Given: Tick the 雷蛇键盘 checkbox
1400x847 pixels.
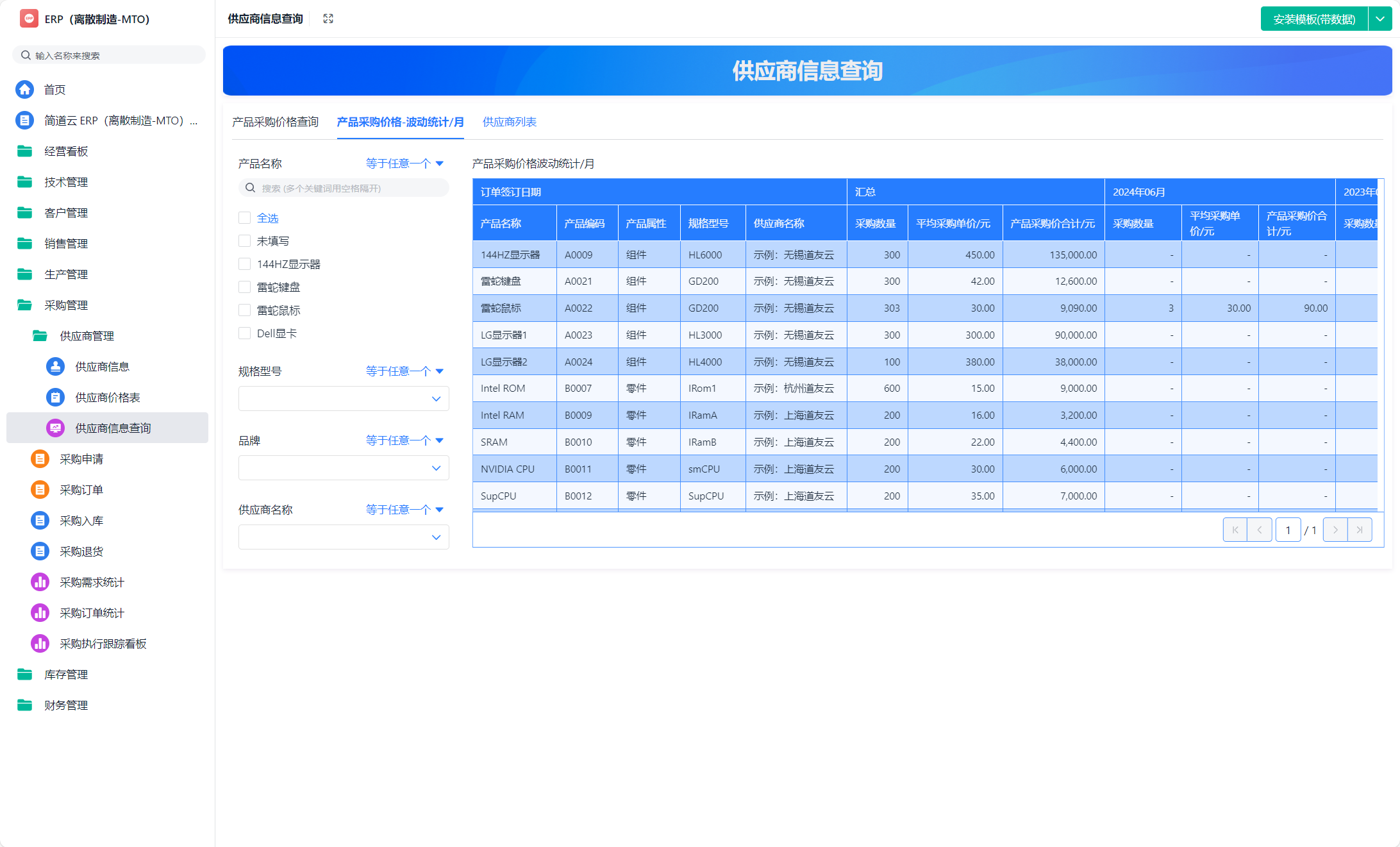Looking at the screenshot, I should [x=244, y=287].
